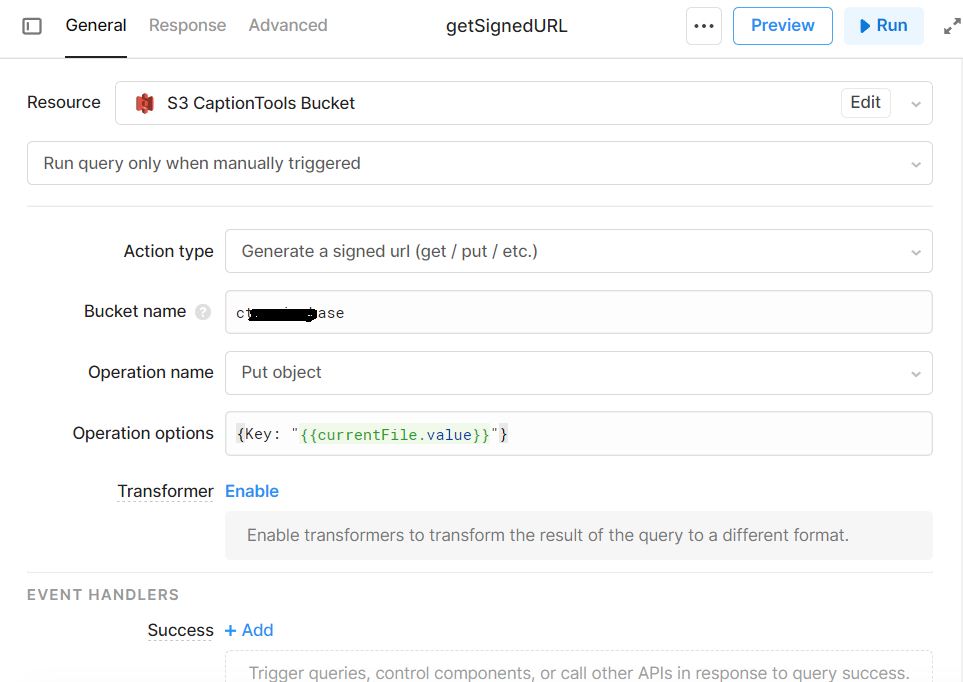
Task: Click the Operation options field
Action: click(578, 434)
